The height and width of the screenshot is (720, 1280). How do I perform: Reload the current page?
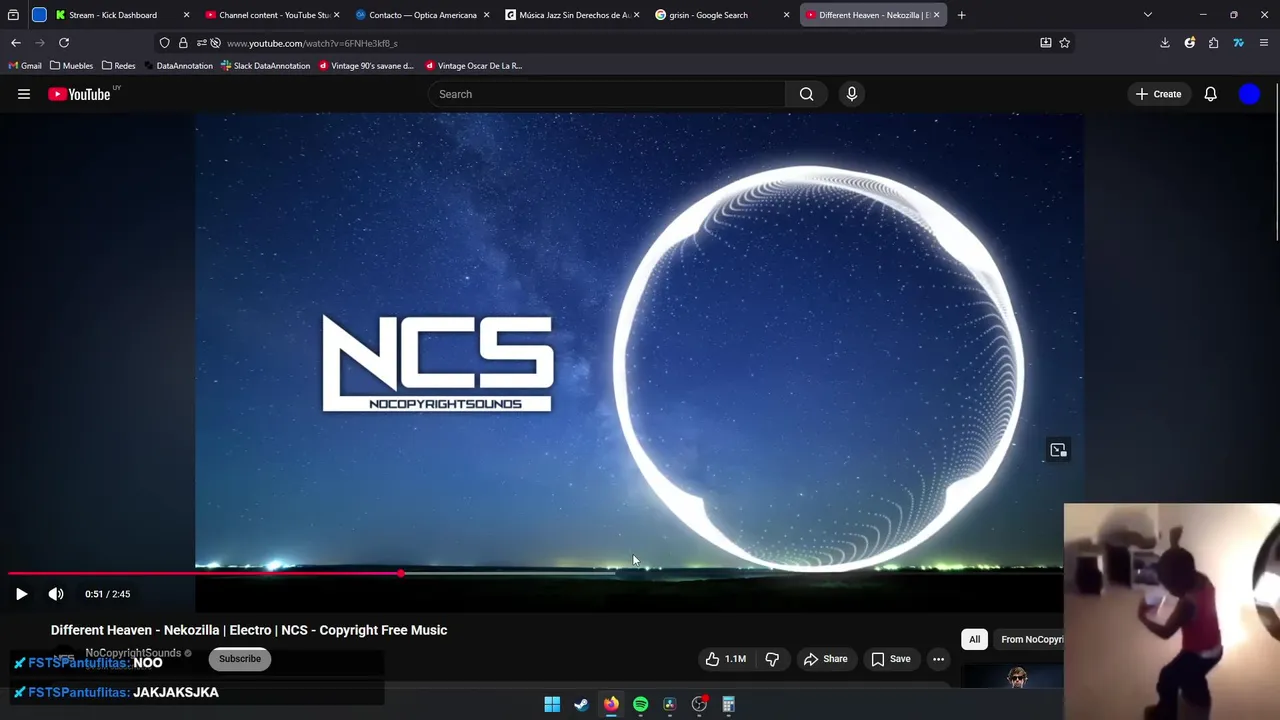(x=64, y=43)
